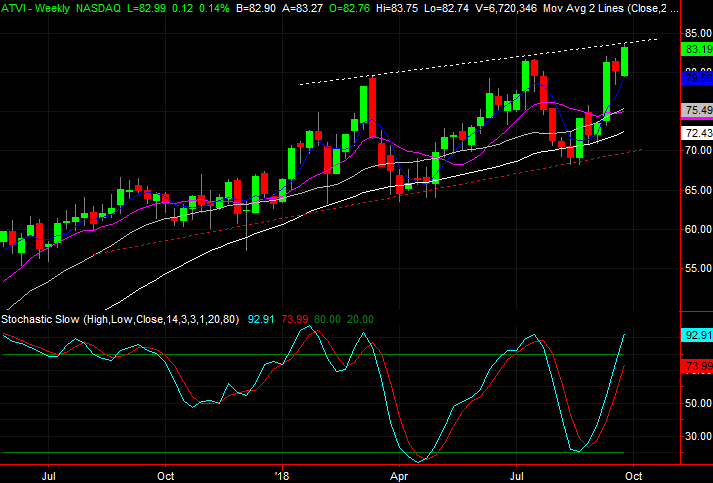The image size is (713, 483).
Task: Open the Stochastic Slow indicator label
Action: tap(120, 319)
